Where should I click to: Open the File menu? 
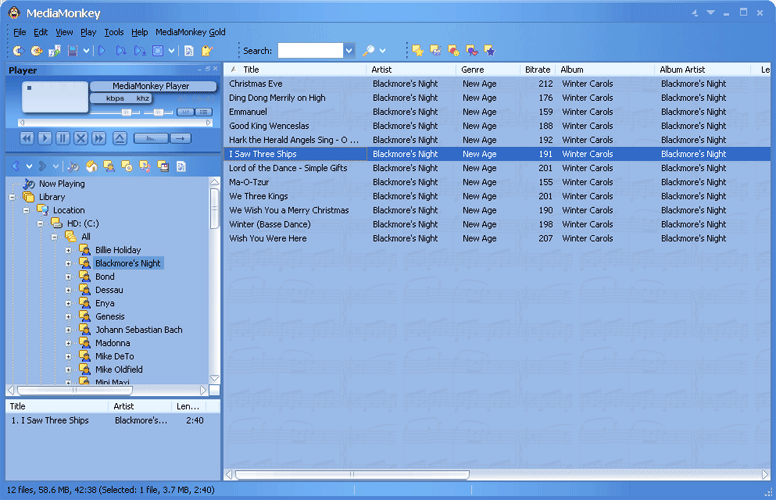click(19, 32)
